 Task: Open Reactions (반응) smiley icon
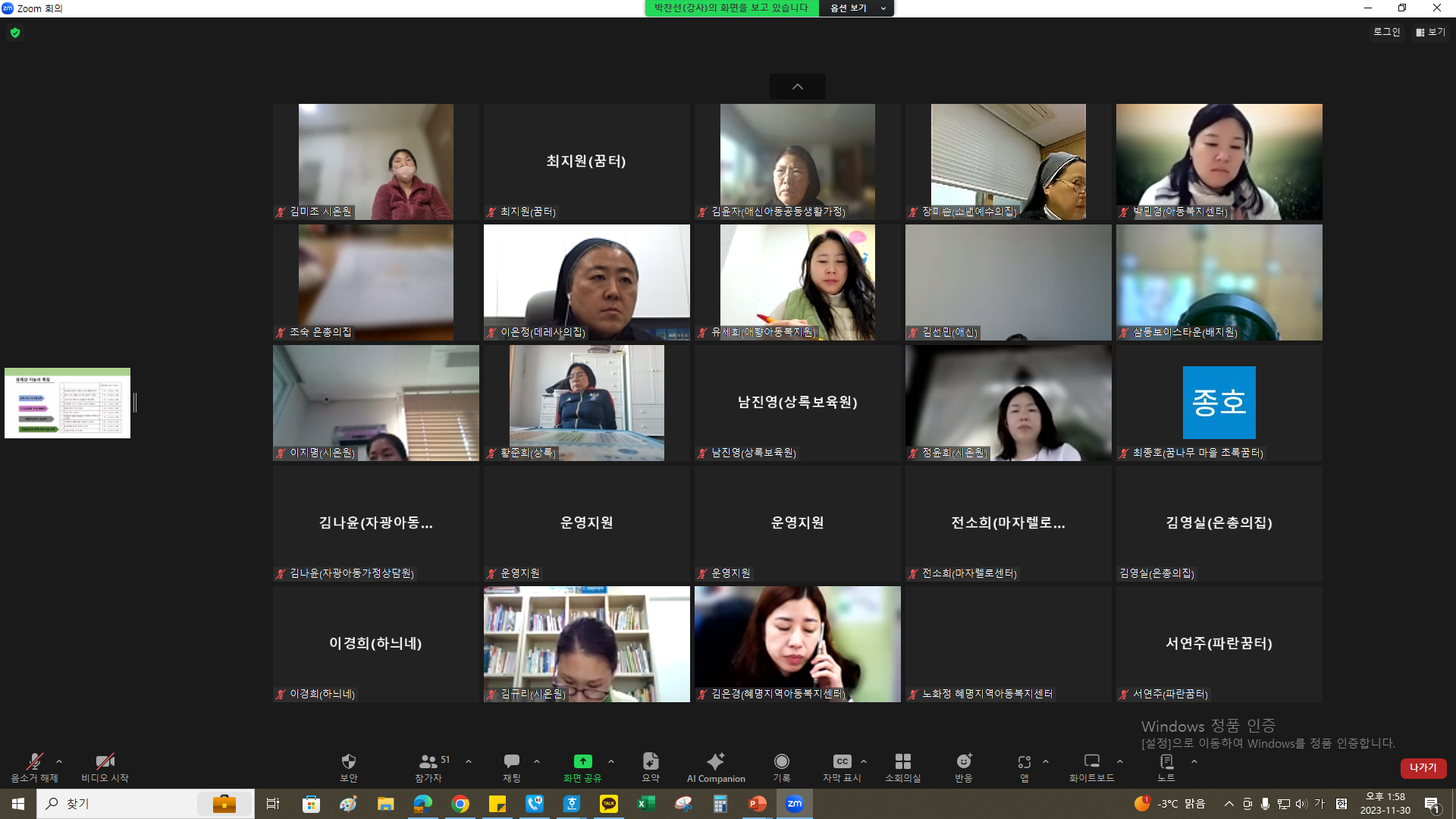pos(964,761)
